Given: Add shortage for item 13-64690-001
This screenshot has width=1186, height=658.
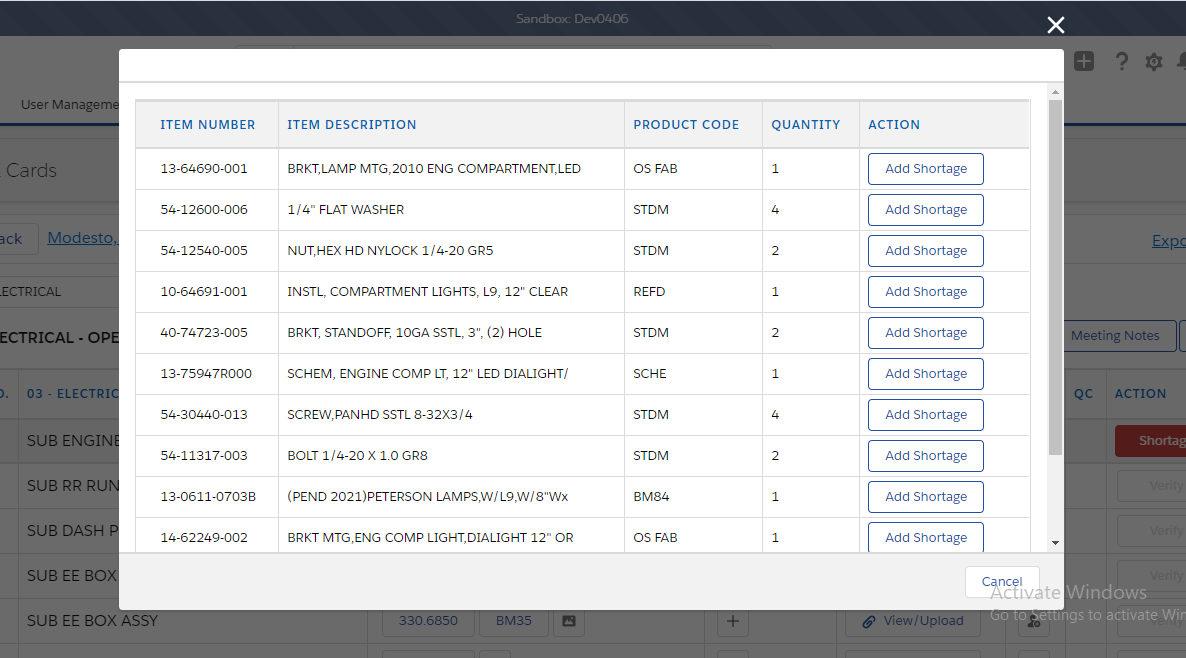Looking at the screenshot, I should point(925,169).
